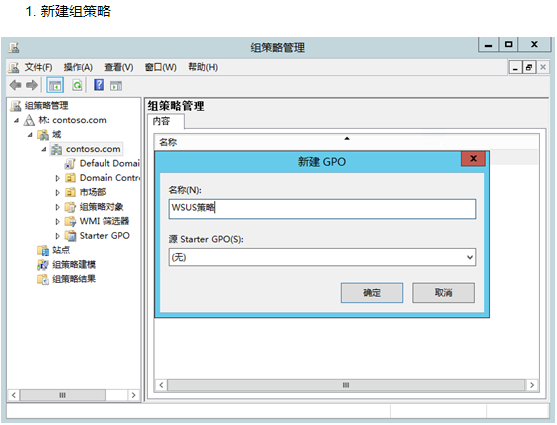
Task: Open the 帮助(H) menu
Action: 203,67
